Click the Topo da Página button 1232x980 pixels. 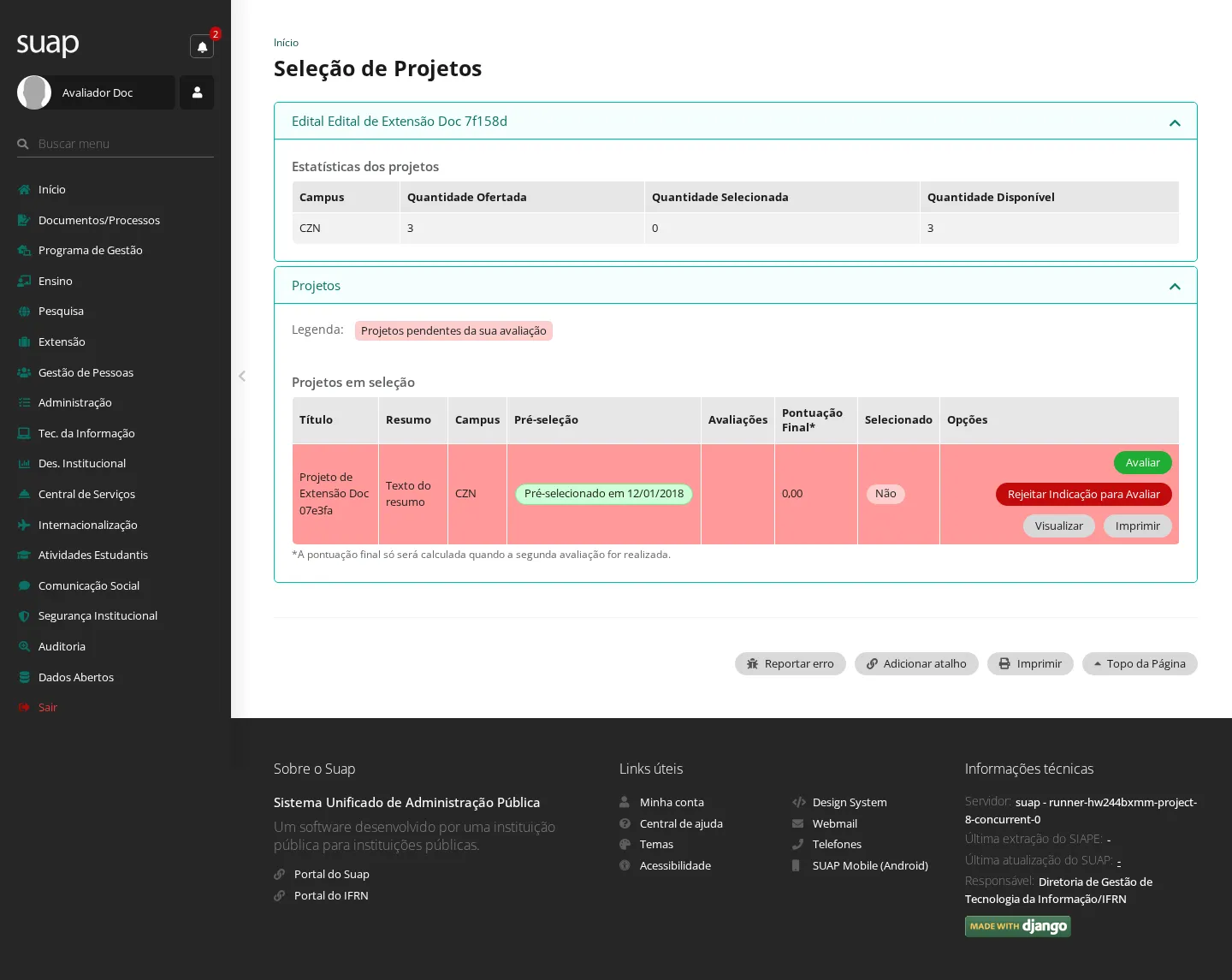[1140, 663]
